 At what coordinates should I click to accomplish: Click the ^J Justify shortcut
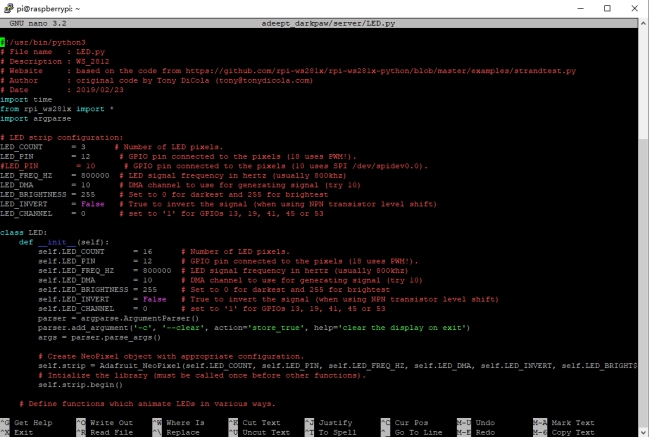point(329,423)
